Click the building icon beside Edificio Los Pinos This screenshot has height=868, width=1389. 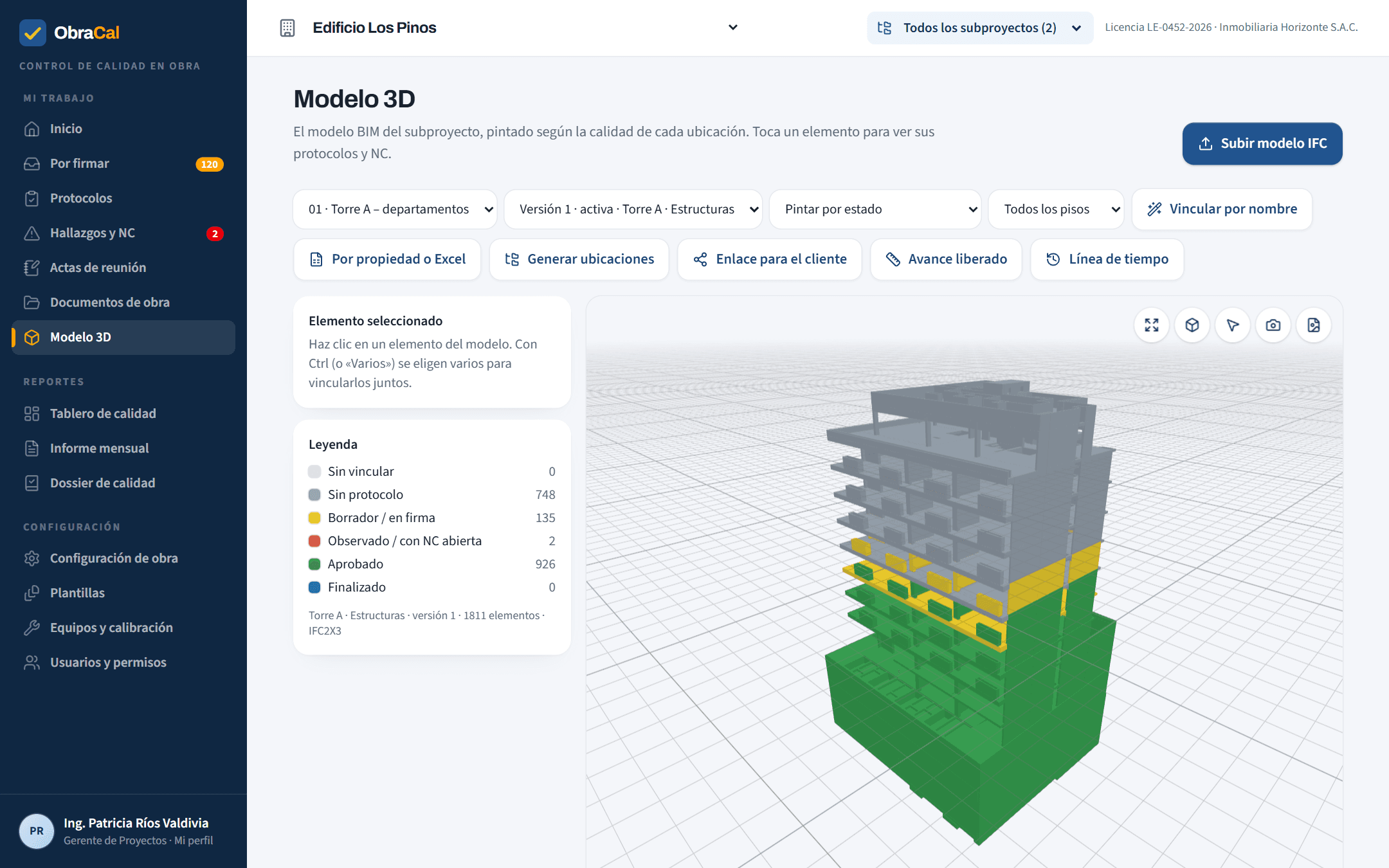click(x=287, y=28)
